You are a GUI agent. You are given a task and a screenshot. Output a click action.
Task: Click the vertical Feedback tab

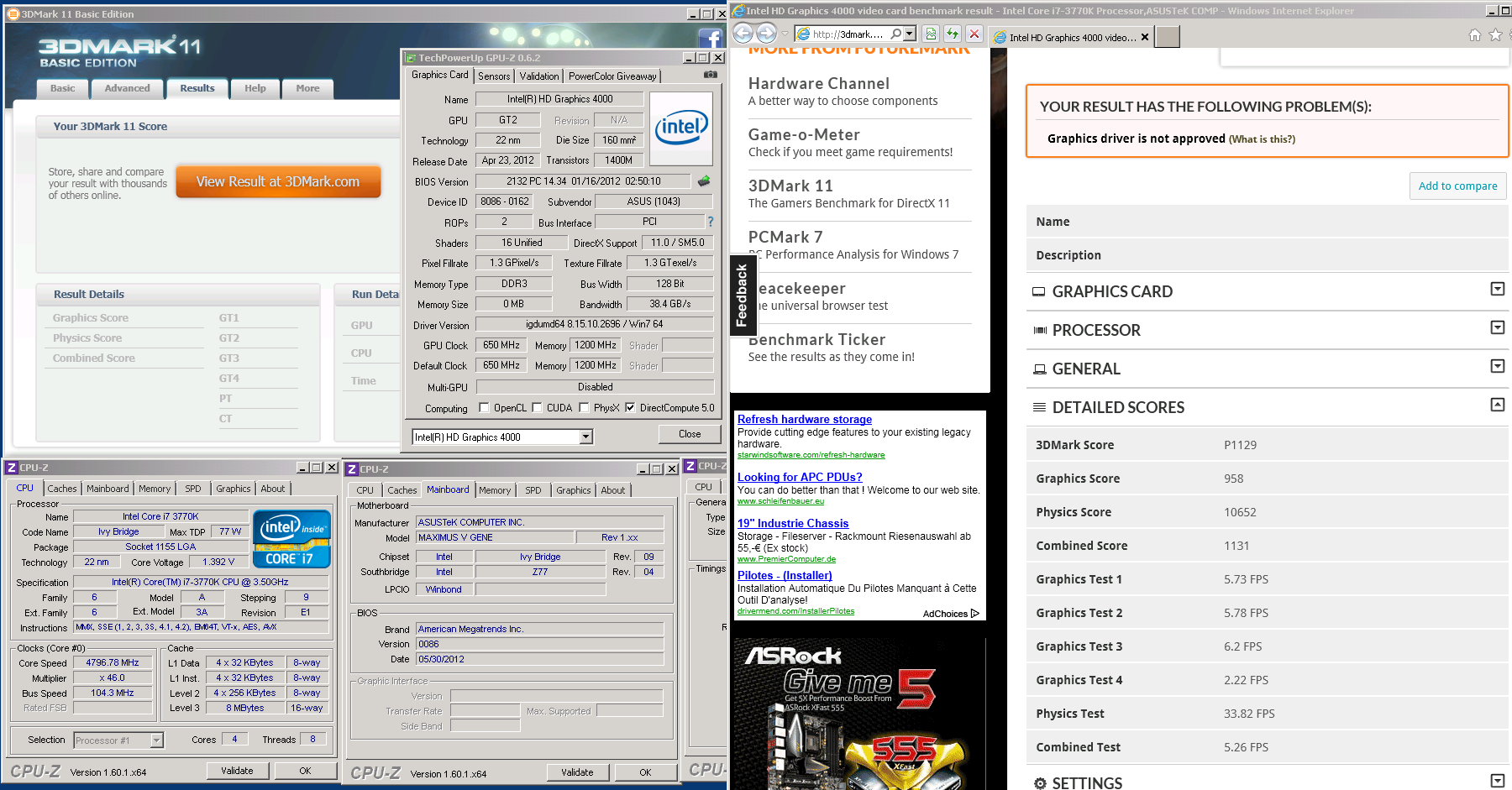(x=742, y=295)
